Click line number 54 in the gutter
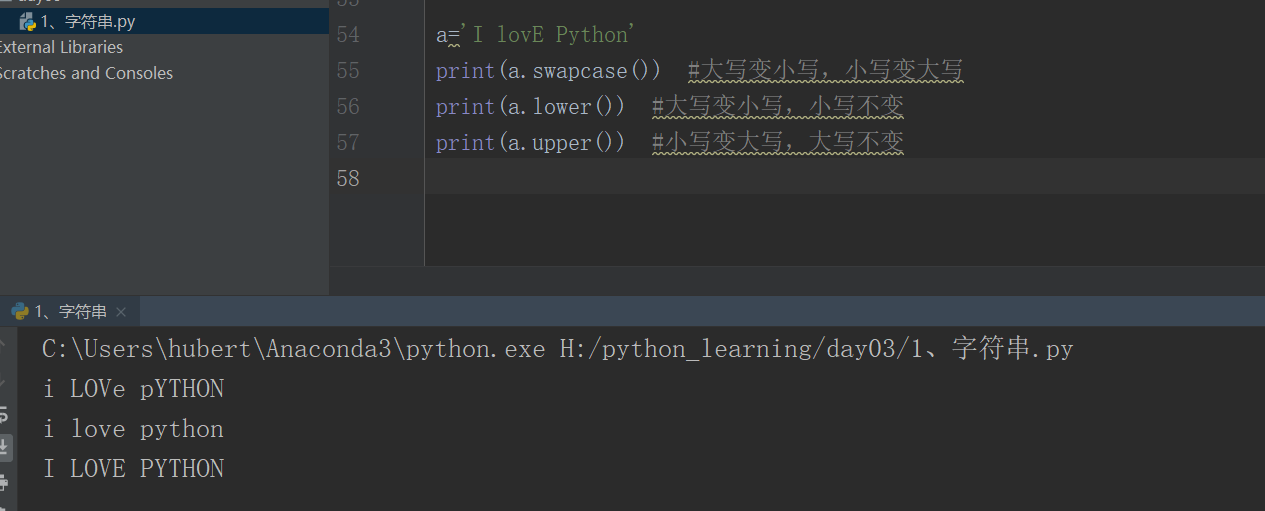Image resolution: width=1265 pixels, height=511 pixels. point(347,35)
